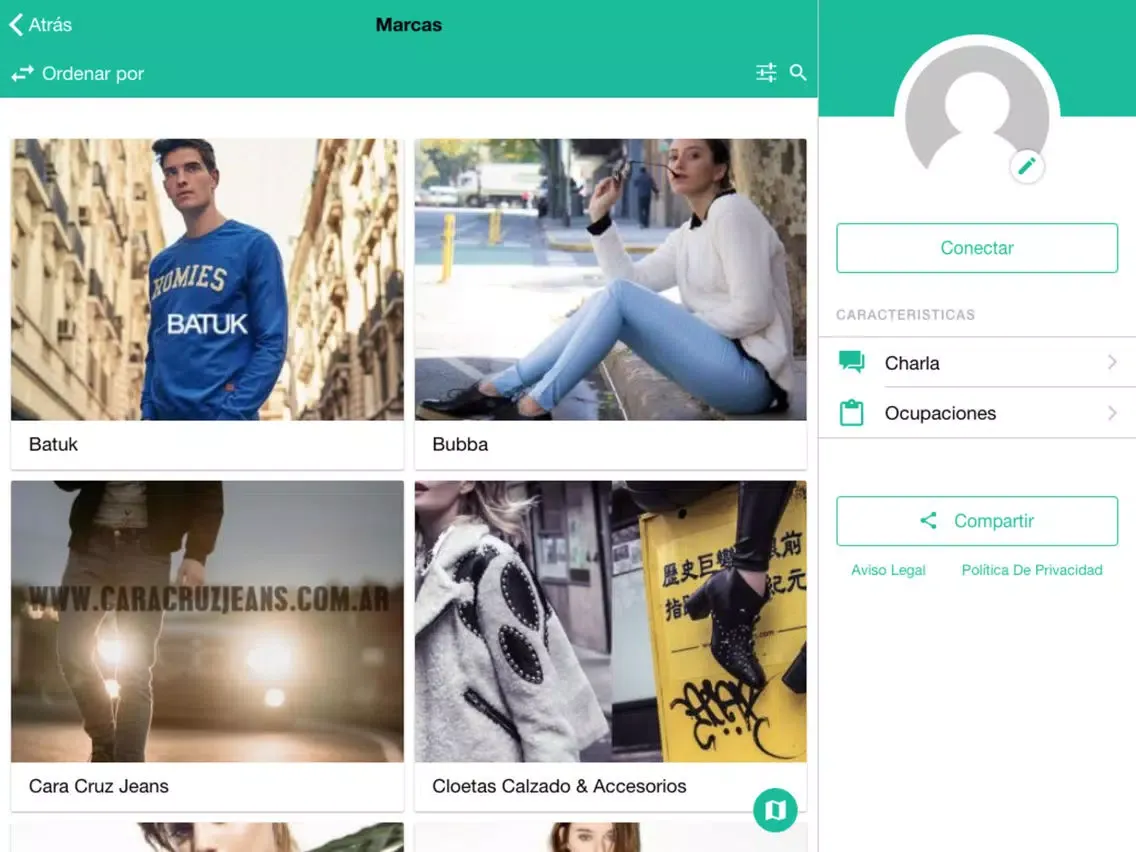The height and width of the screenshot is (852, 1136).
Task: Expand the Ocupaciones row chevron
Action: (1112, 413)
